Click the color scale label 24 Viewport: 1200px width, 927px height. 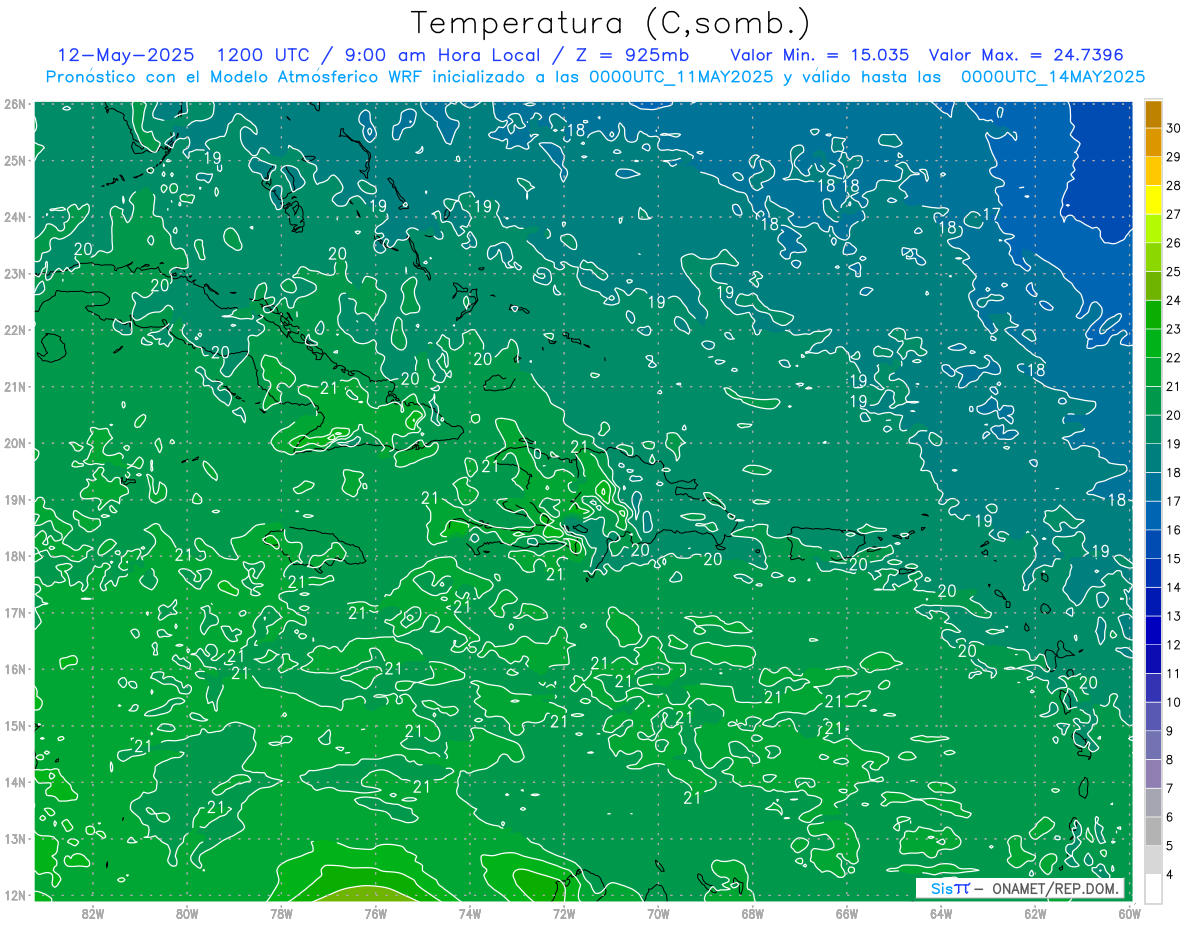click(1174, 300)
